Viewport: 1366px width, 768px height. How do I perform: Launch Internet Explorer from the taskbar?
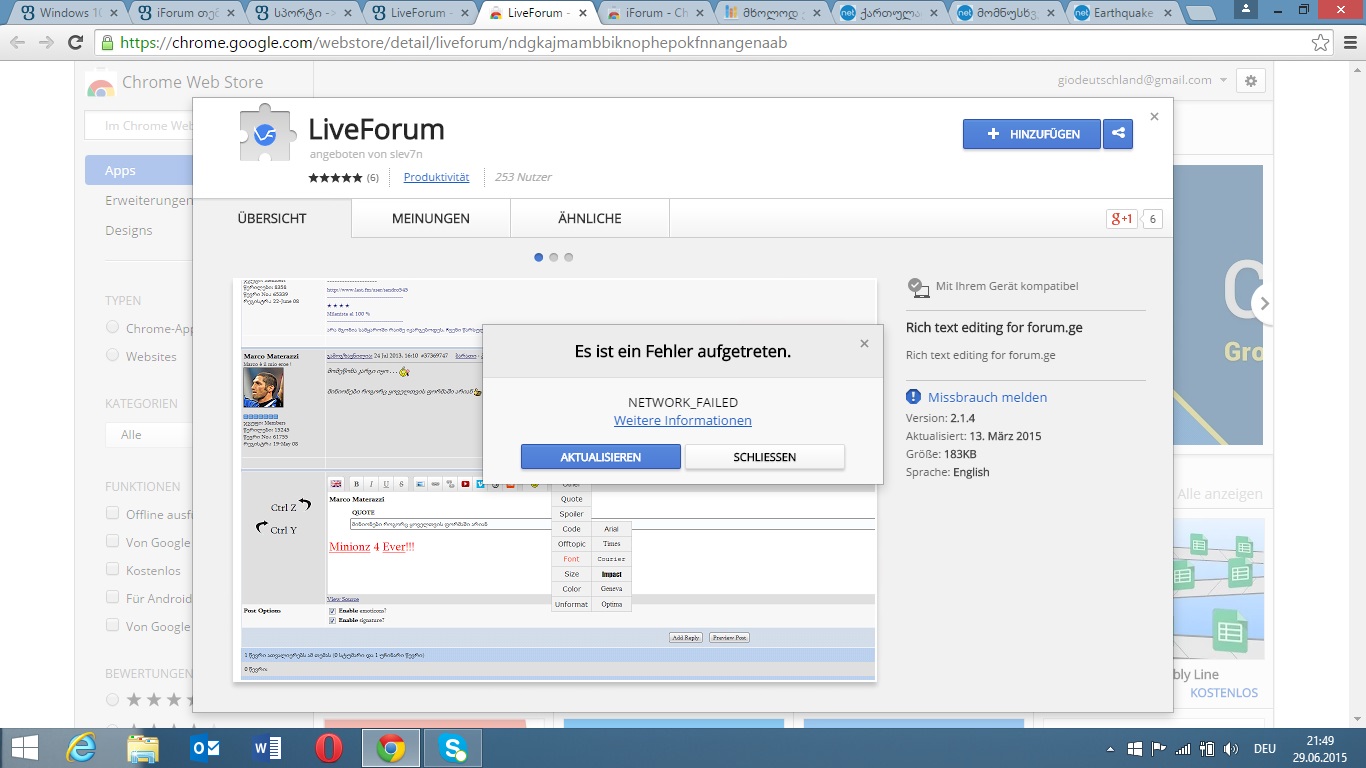[81, 748]
